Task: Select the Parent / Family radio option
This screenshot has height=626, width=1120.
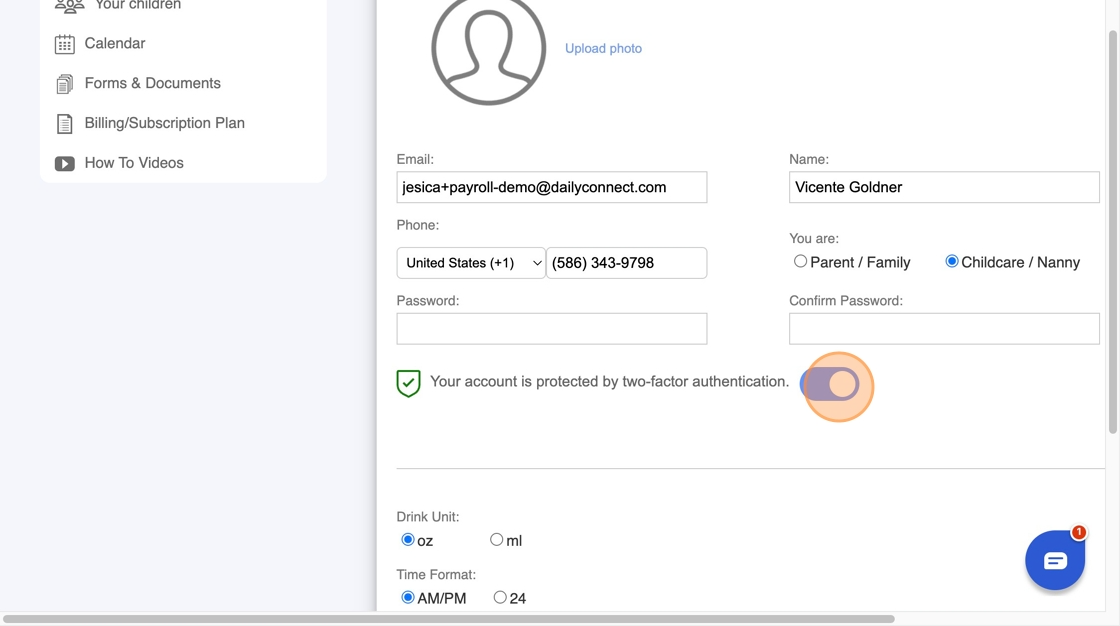Action: point(800,262)
